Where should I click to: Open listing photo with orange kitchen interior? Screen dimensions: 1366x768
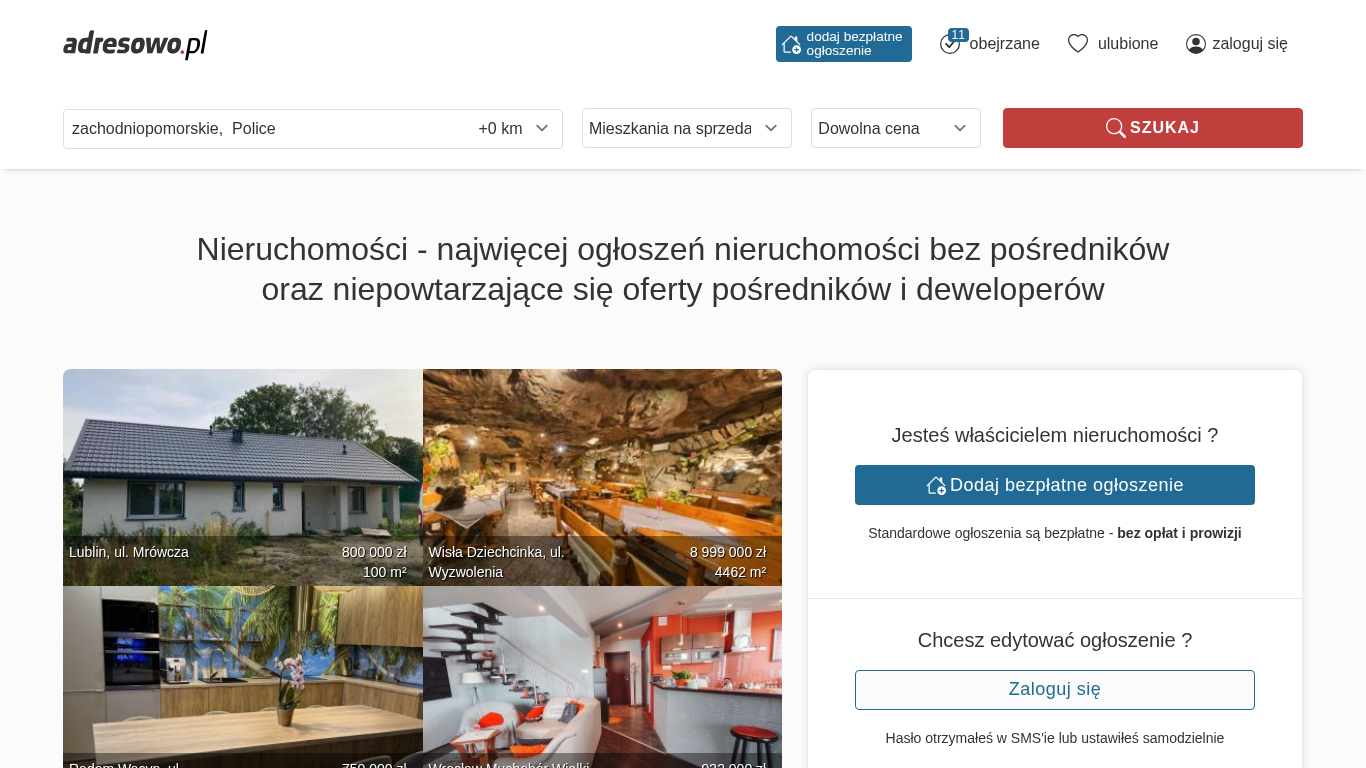point(602,677)
